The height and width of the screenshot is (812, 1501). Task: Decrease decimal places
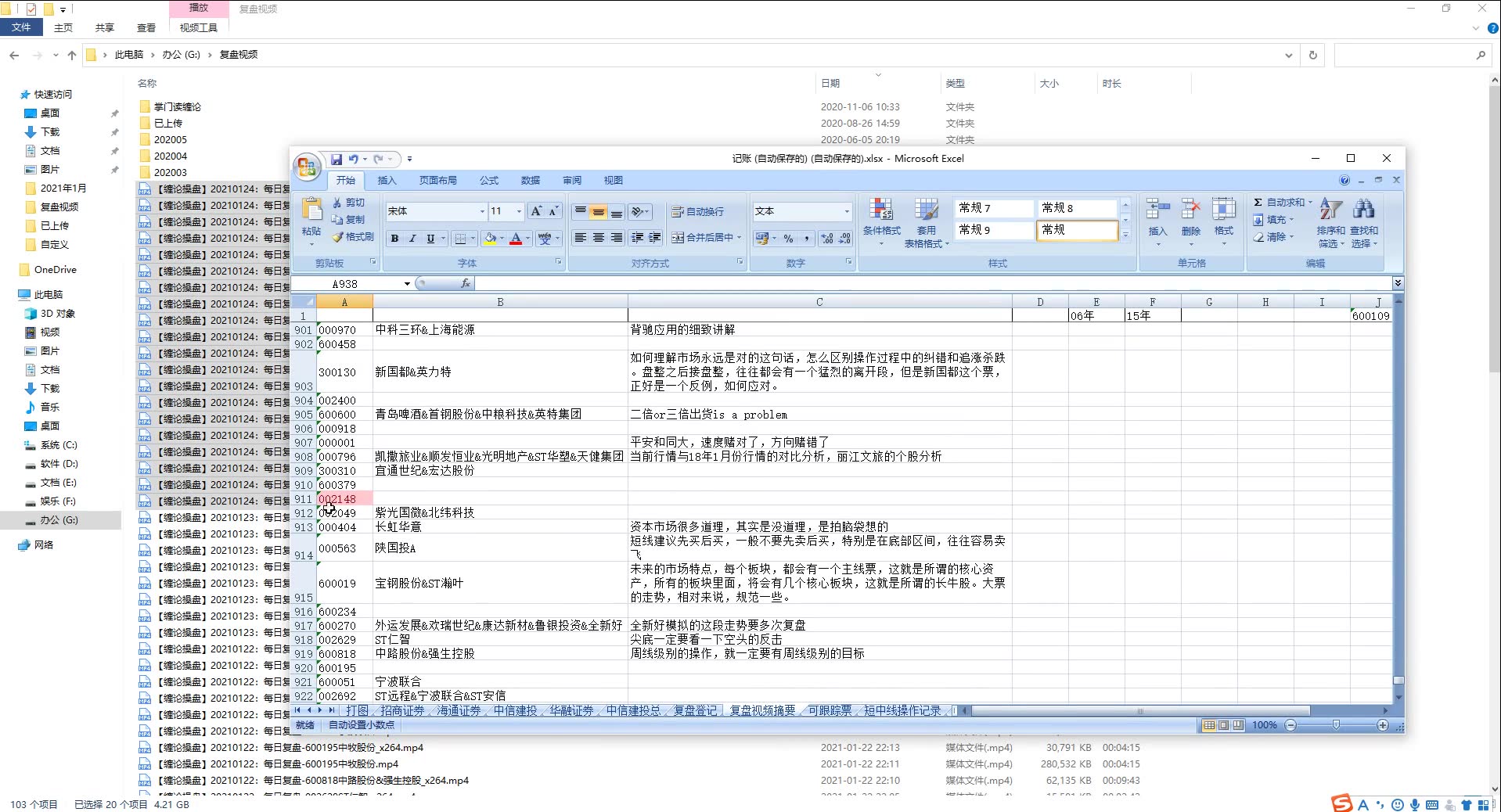(844, 238)
